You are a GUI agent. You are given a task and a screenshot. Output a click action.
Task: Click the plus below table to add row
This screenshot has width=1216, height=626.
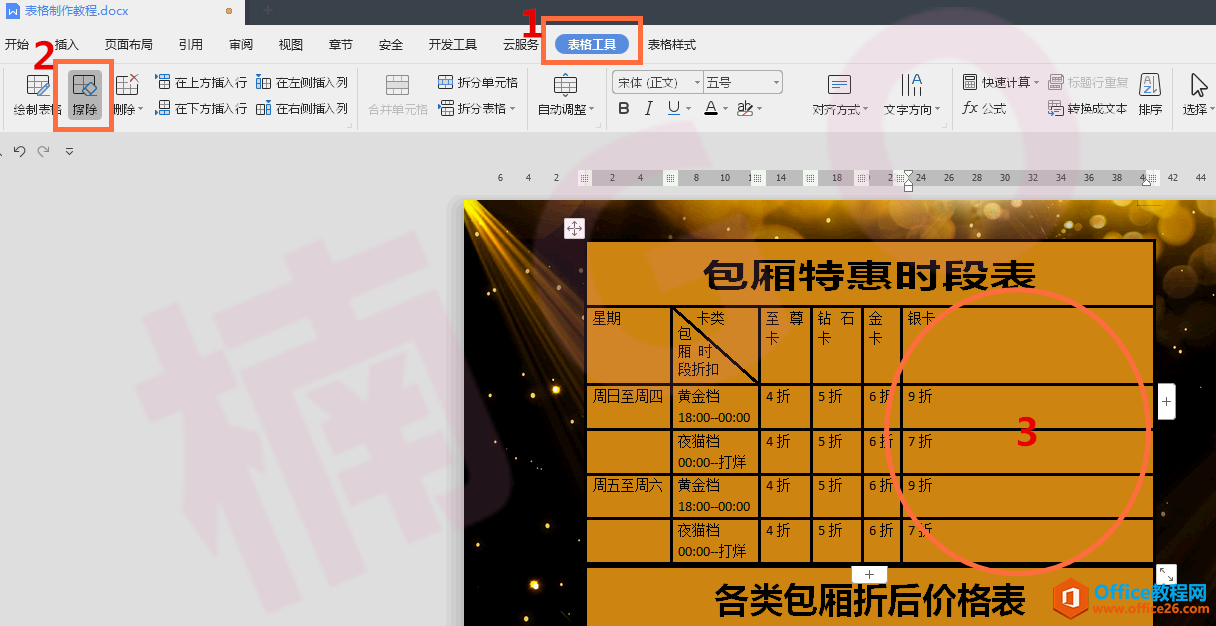click(x=869, y=574)
